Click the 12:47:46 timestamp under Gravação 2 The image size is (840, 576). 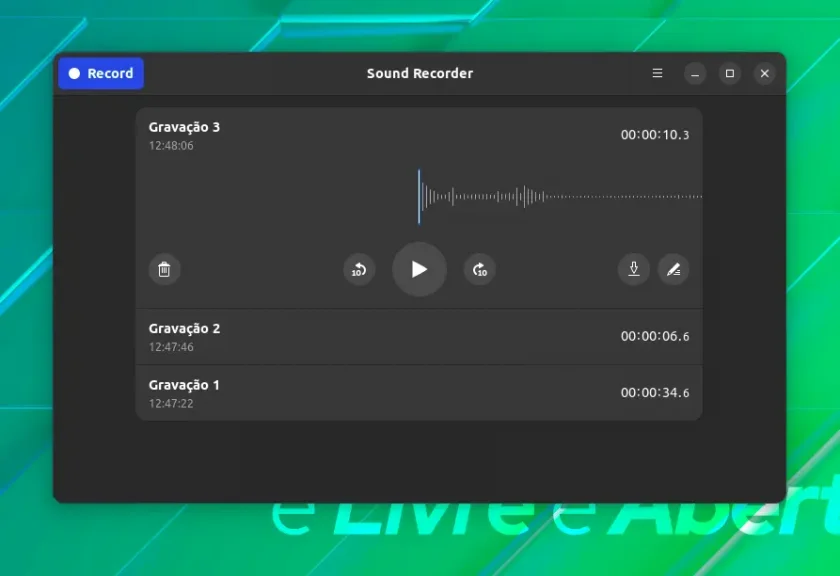click(171, 347)
